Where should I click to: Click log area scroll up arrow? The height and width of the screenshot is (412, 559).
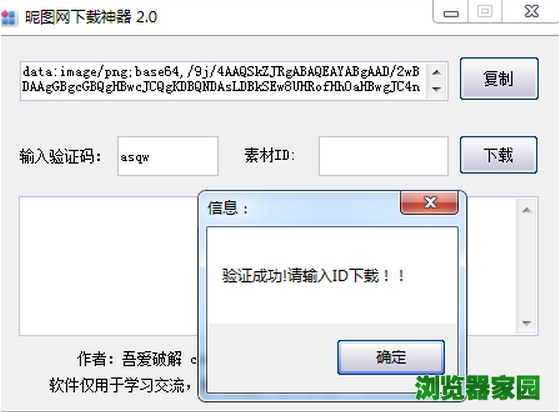(x=527, y=210)
